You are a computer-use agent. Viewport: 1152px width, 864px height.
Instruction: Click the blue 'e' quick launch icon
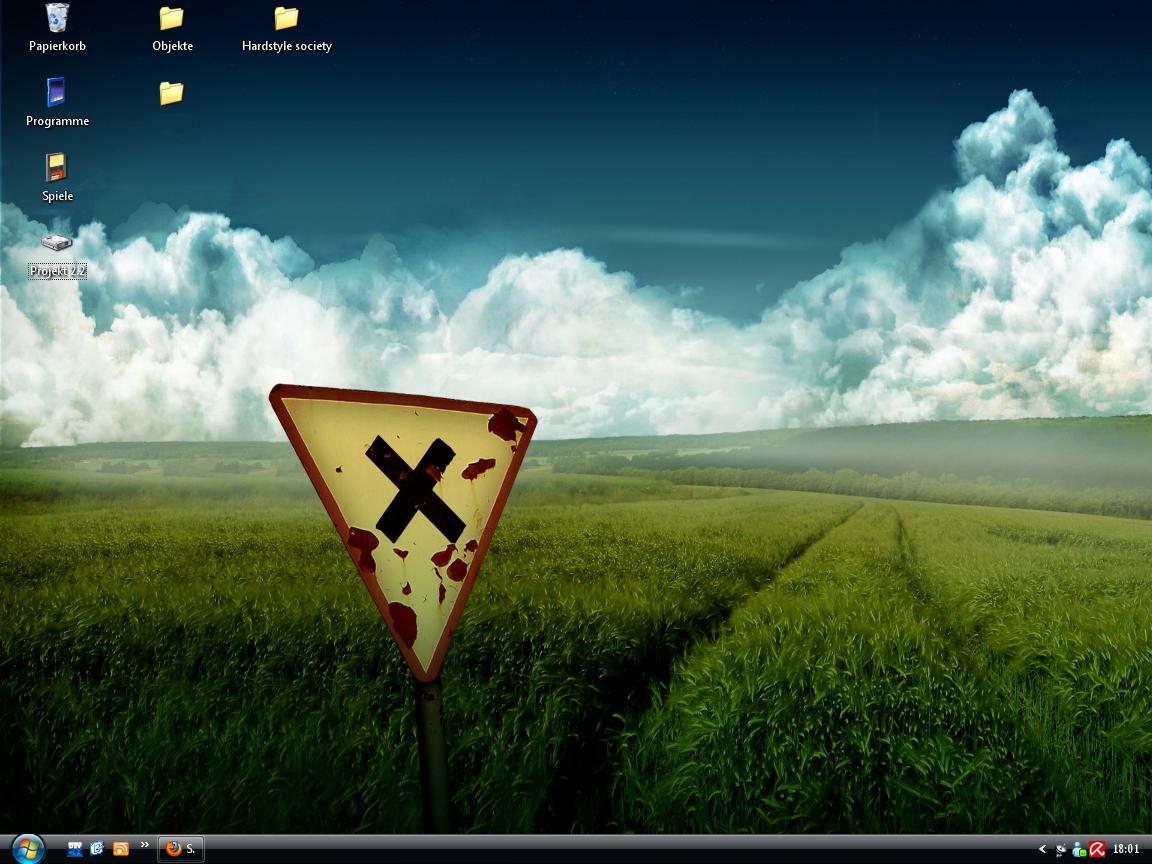[x=97, y=849]
